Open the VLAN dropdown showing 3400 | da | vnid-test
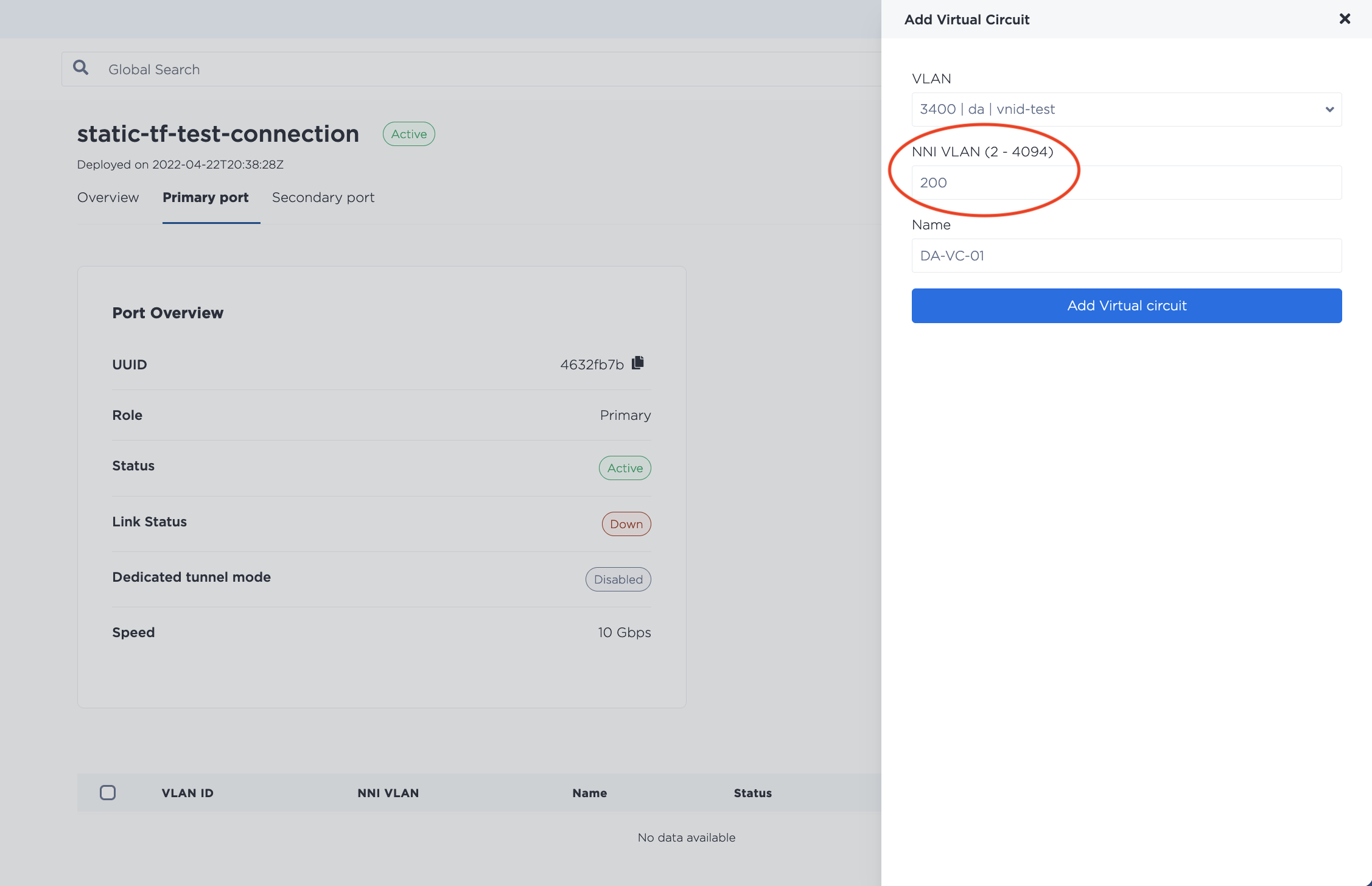This screenshot has width=1372, height=886. (x=1126, y=110)
